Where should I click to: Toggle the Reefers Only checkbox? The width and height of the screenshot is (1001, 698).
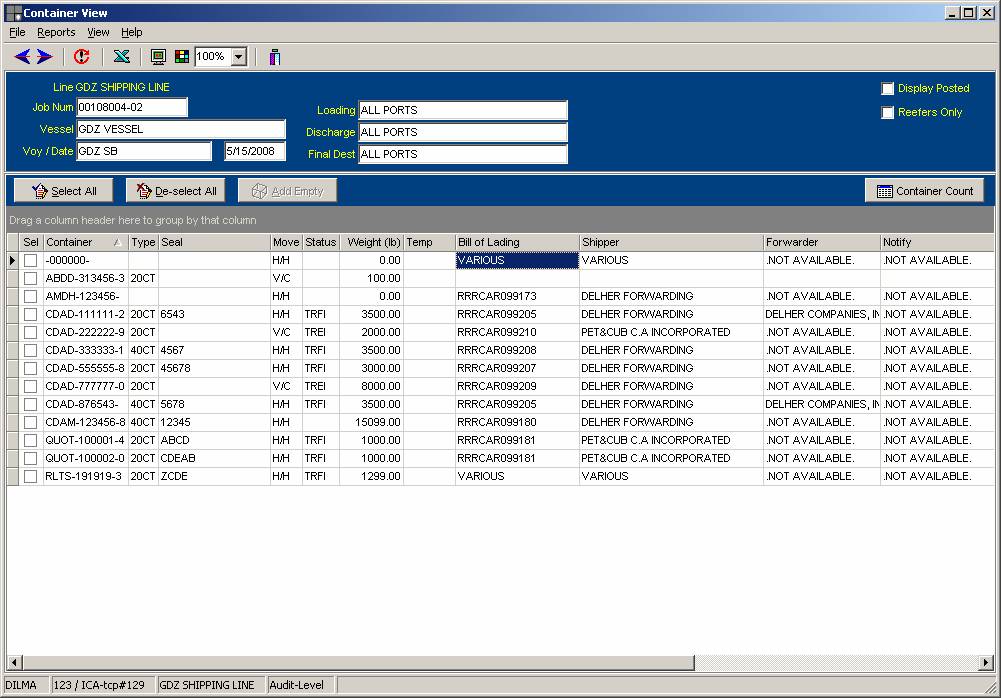[x=887, y=113]
